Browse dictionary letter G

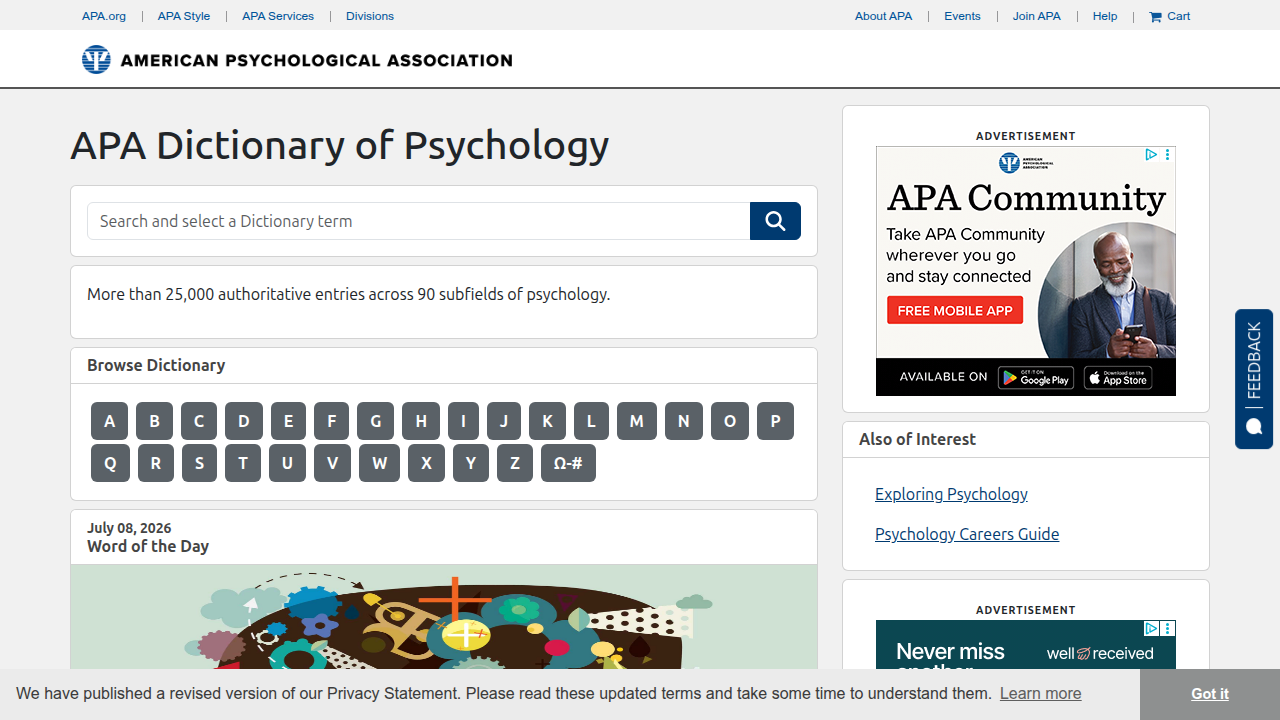pos(375,421)
